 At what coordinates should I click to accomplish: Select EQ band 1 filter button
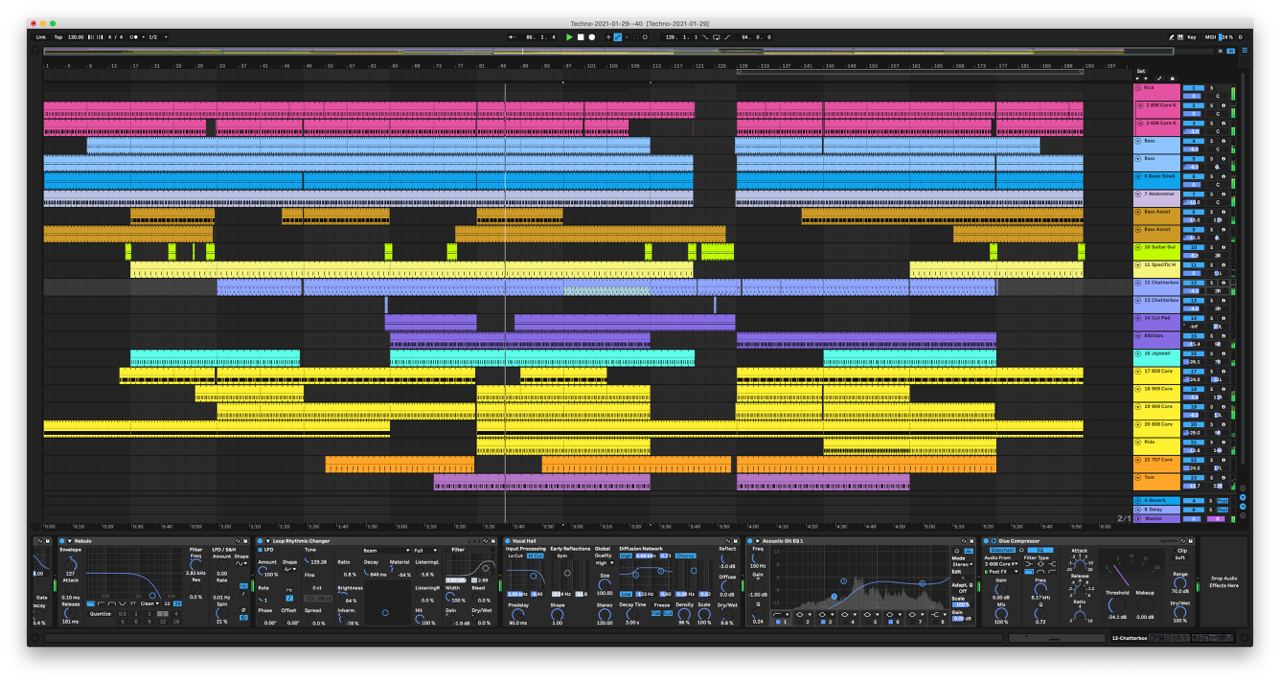[x=783, y=613]
